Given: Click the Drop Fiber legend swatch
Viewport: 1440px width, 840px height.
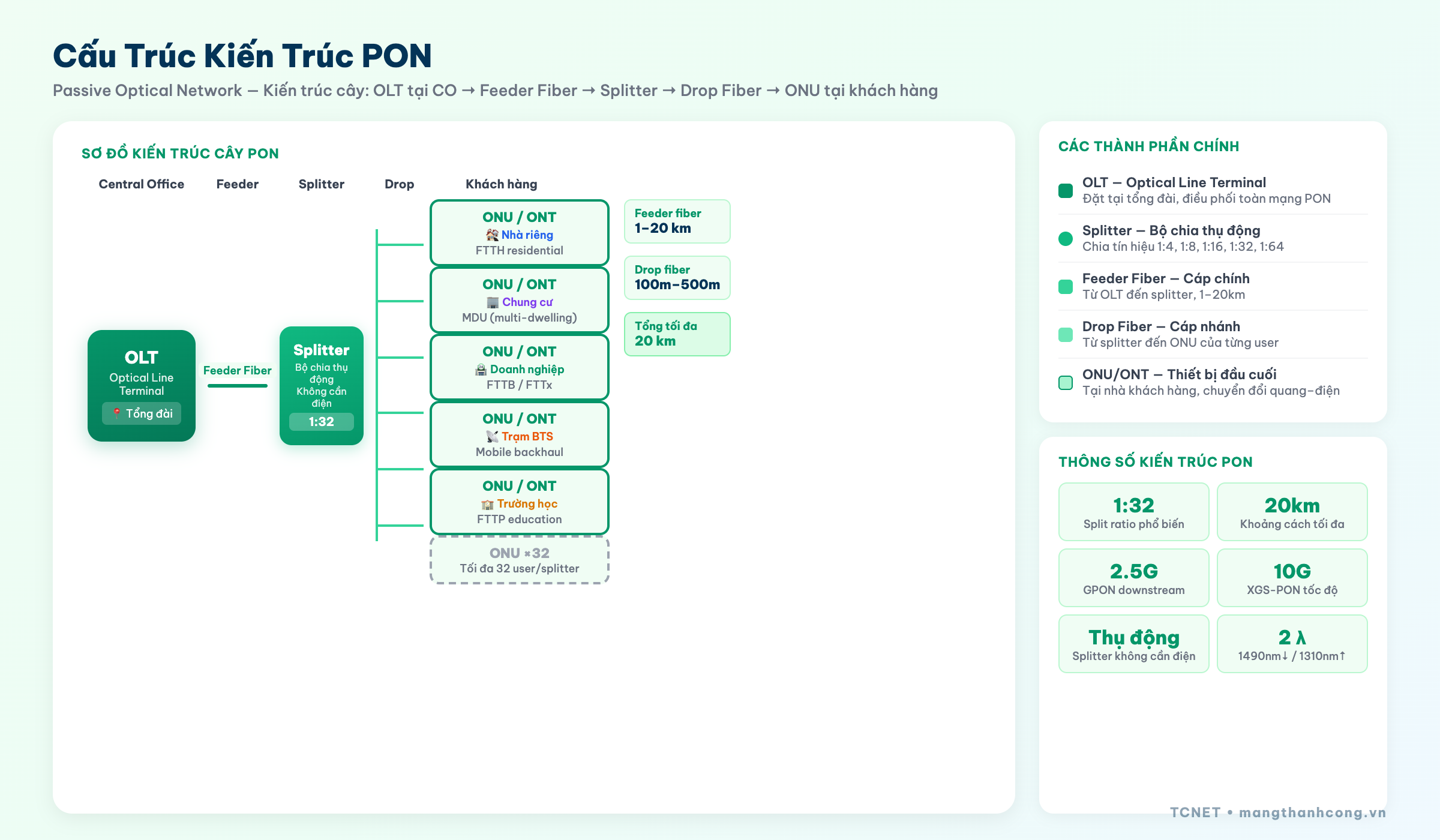Looking at the screenshot, I should coord(1066,334).
